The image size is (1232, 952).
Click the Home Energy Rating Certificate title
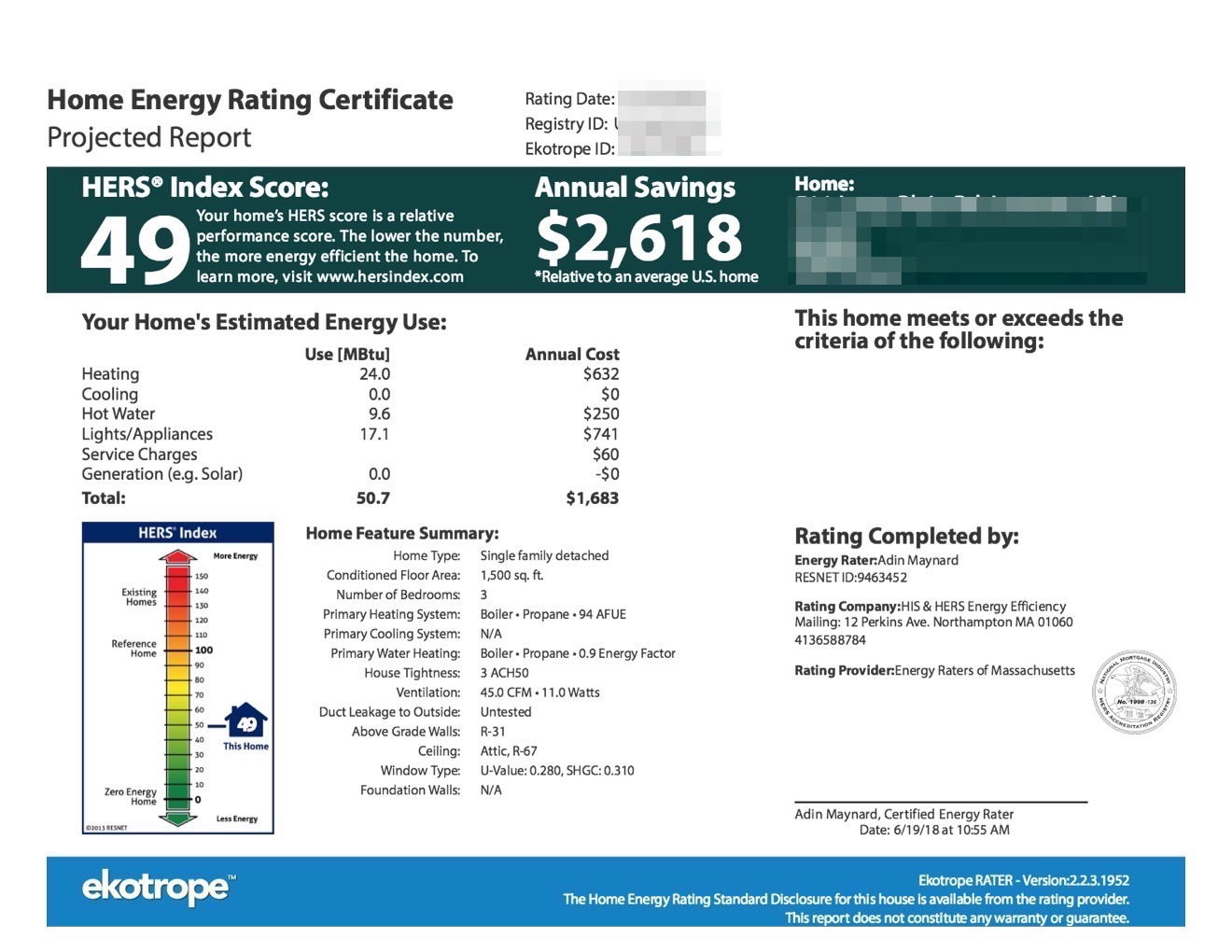[250, 100]
